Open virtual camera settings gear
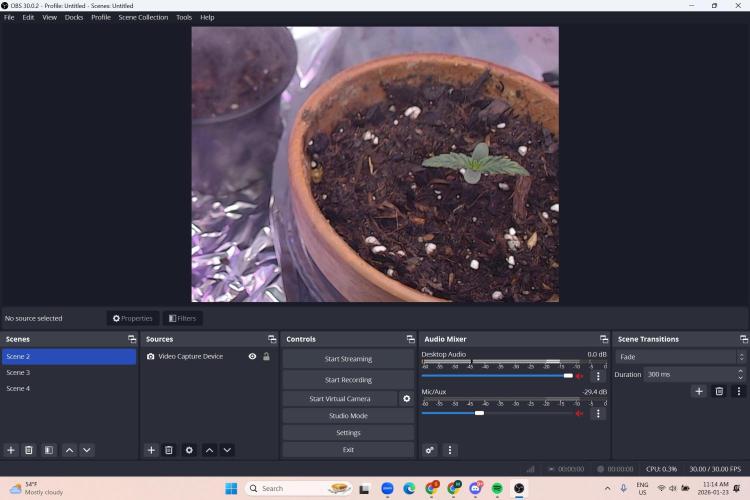750x500 pixels. [x=406, y=398]
